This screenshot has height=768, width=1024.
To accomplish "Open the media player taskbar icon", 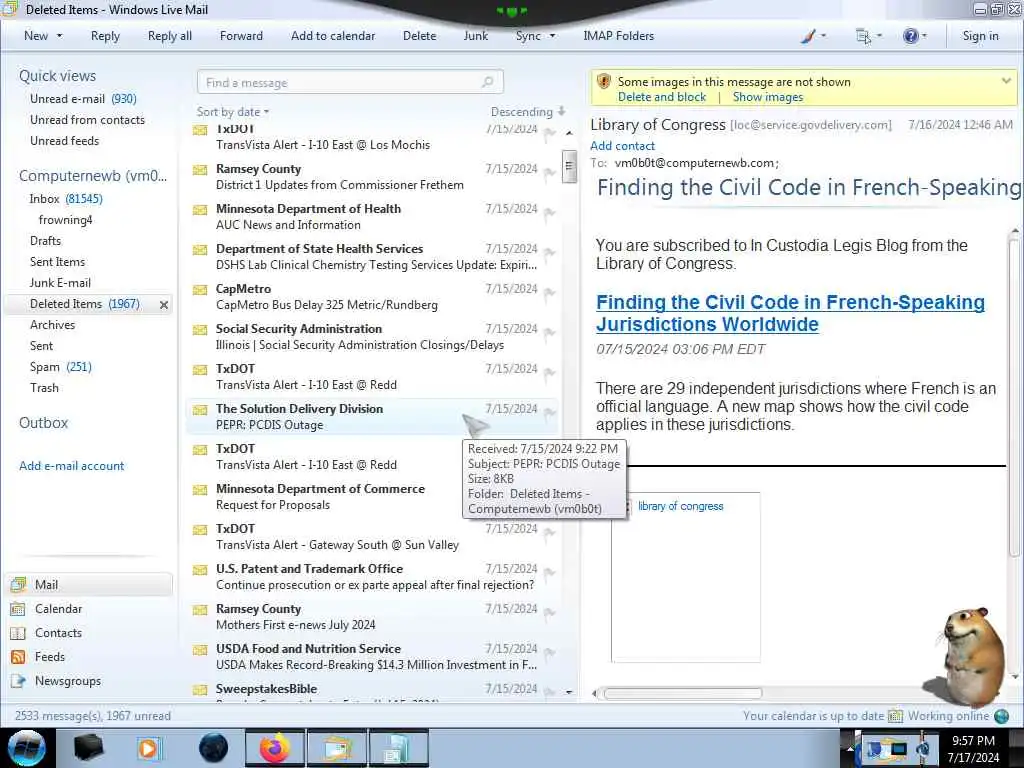I will 148,748.
